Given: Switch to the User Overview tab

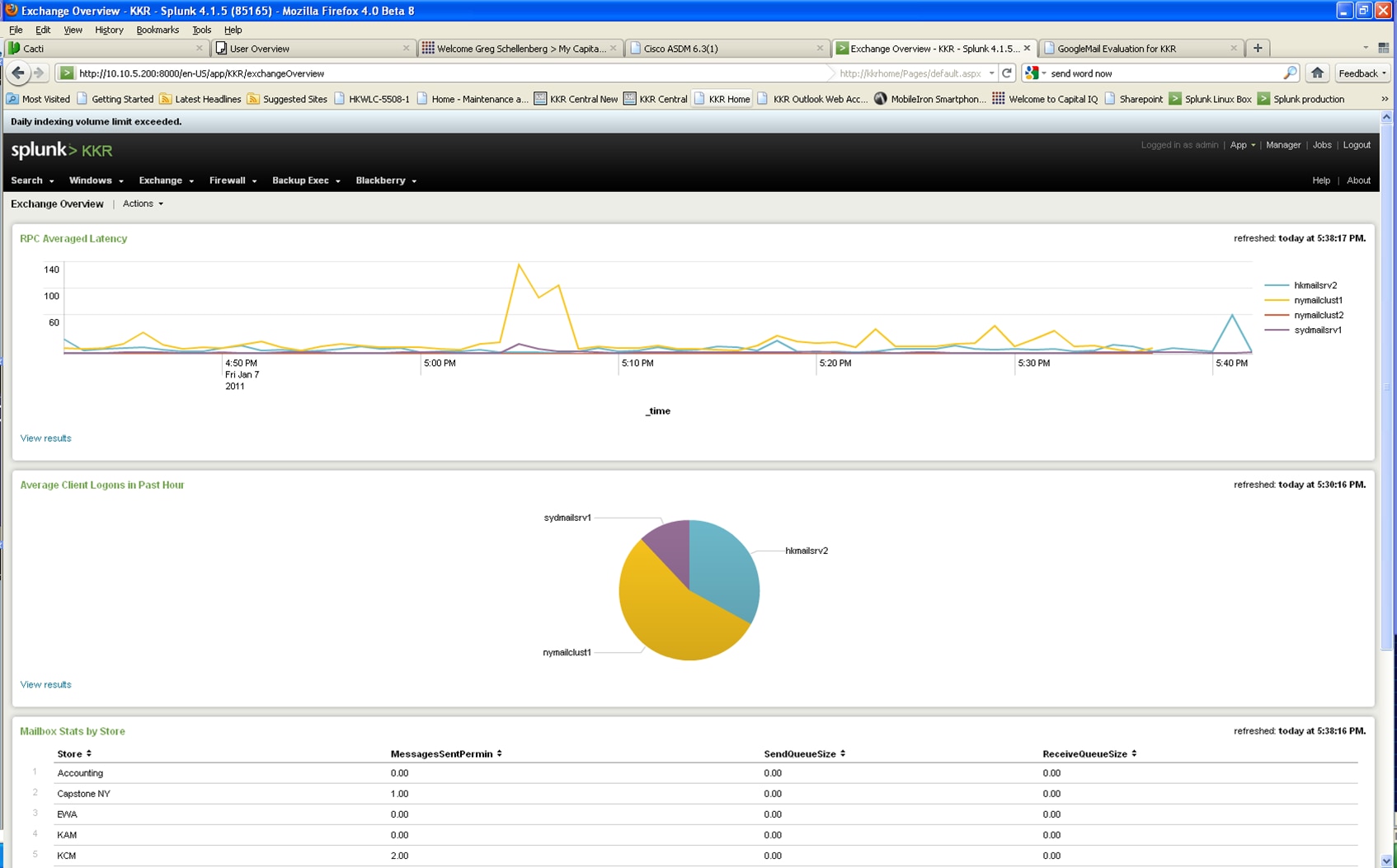Looking at the screenshot, I should click(x=312, y=49).
